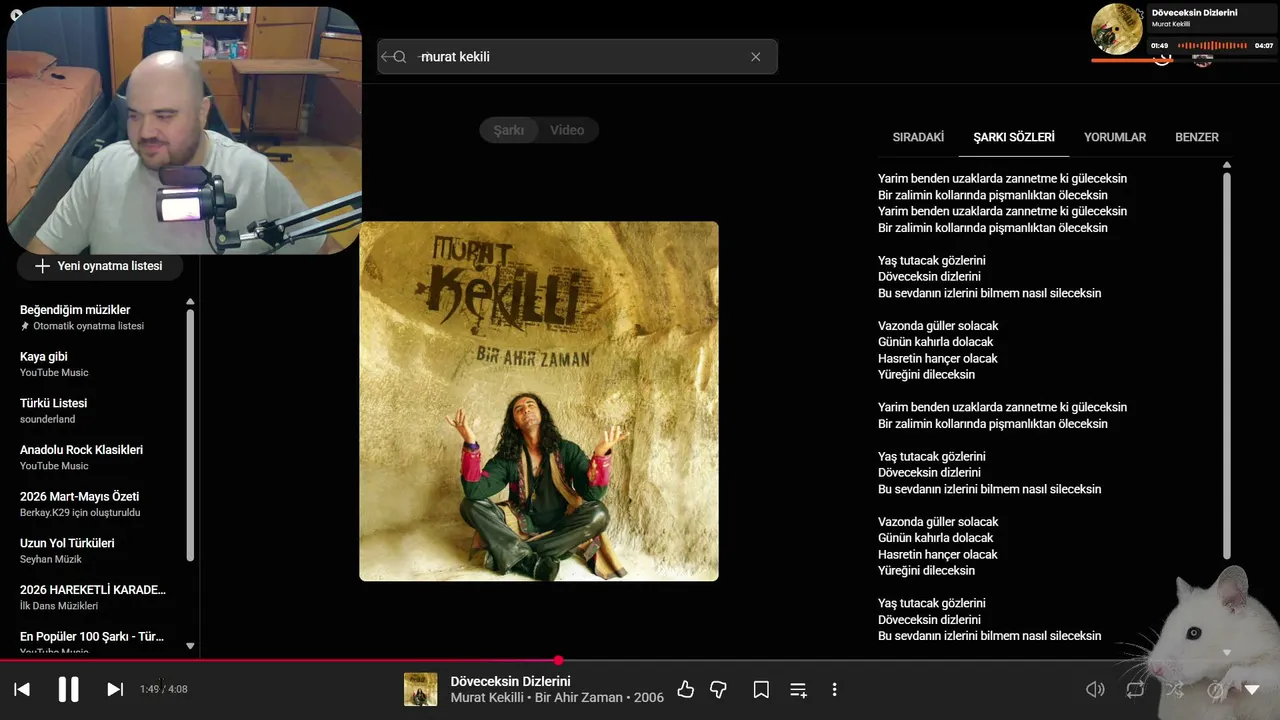Click lyric line 'Yüreğini dileceksin' first verse

click(x=926, y=375)
